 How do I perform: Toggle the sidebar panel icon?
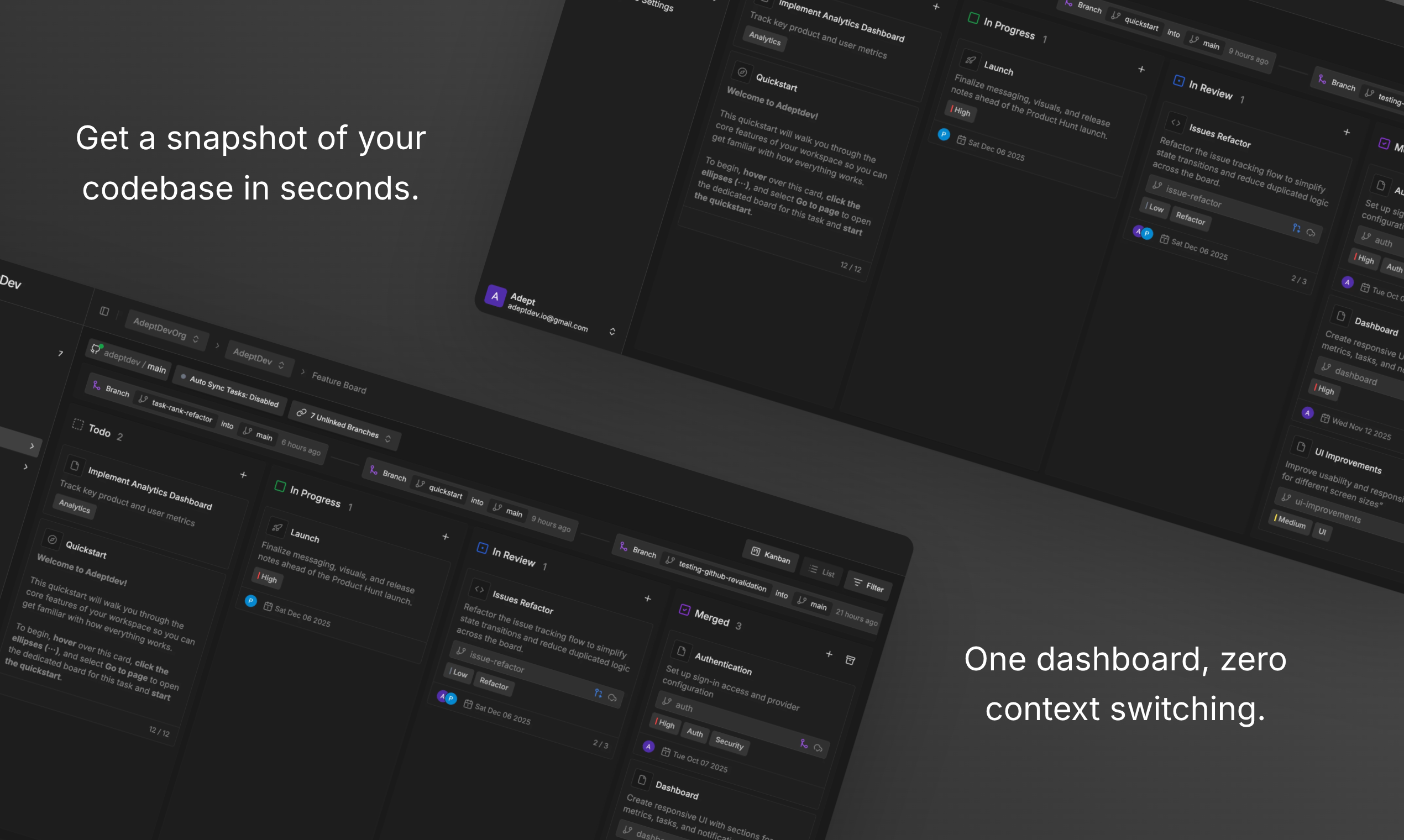pyautogui.click(x=104, y=311)
